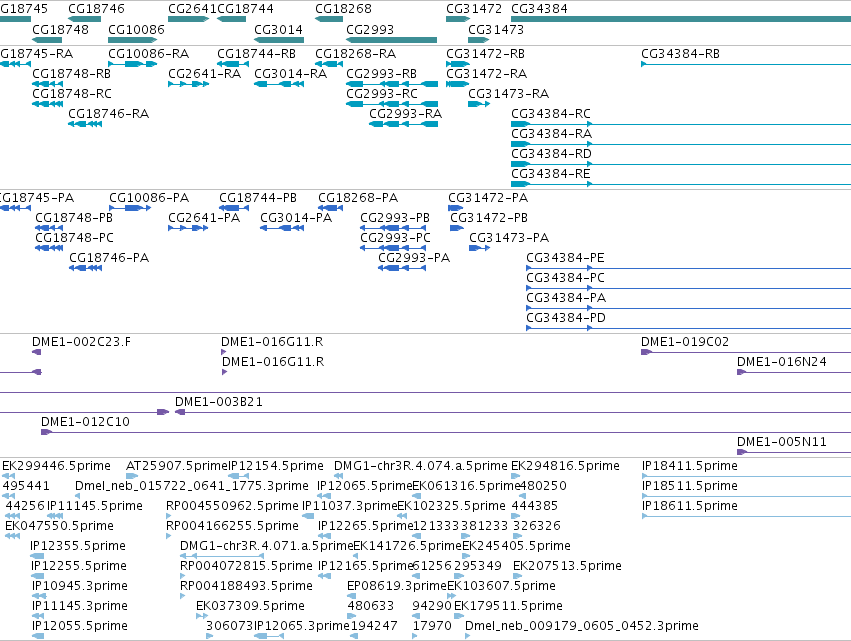Click transcript CG31472-RB

point(458,64)
